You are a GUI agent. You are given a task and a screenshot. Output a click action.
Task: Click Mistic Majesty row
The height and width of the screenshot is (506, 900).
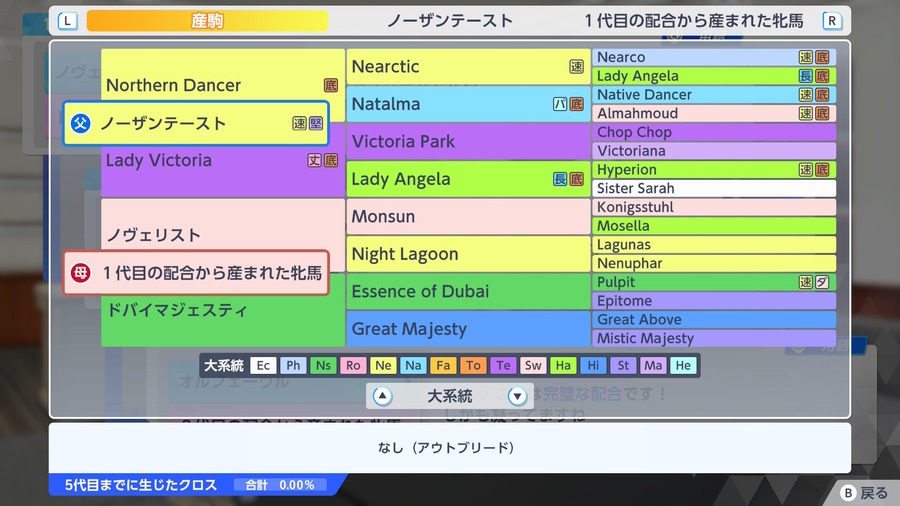coord(713,338)
